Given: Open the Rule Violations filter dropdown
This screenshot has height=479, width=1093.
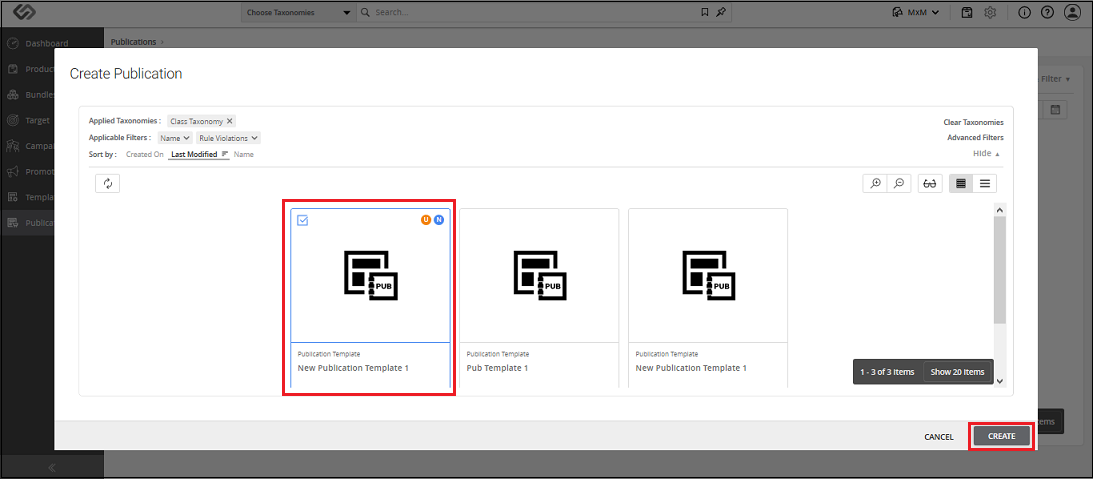Looking at the screenshot, I should 229,138.
